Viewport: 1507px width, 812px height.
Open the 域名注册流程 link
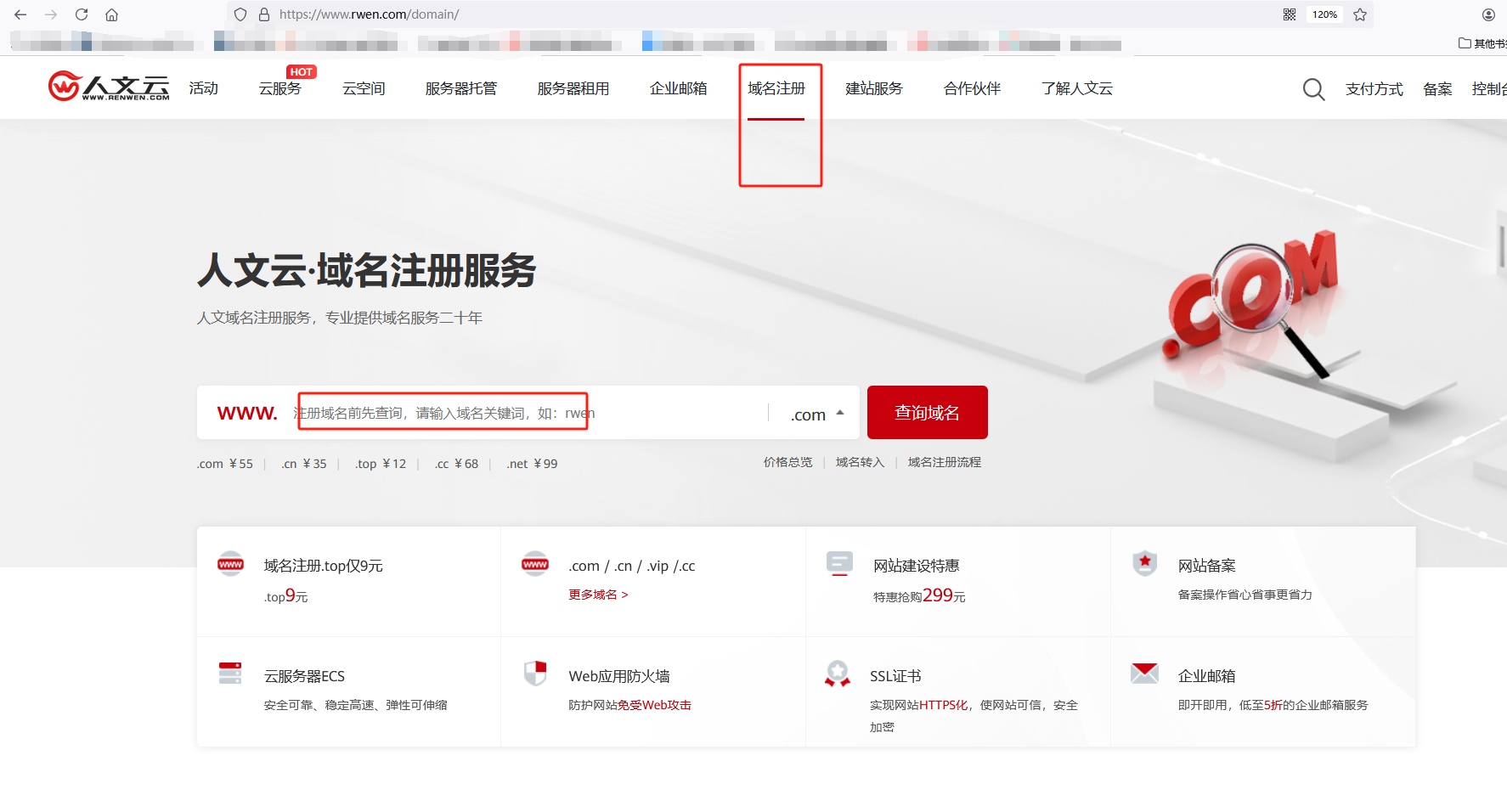point(944,462)
